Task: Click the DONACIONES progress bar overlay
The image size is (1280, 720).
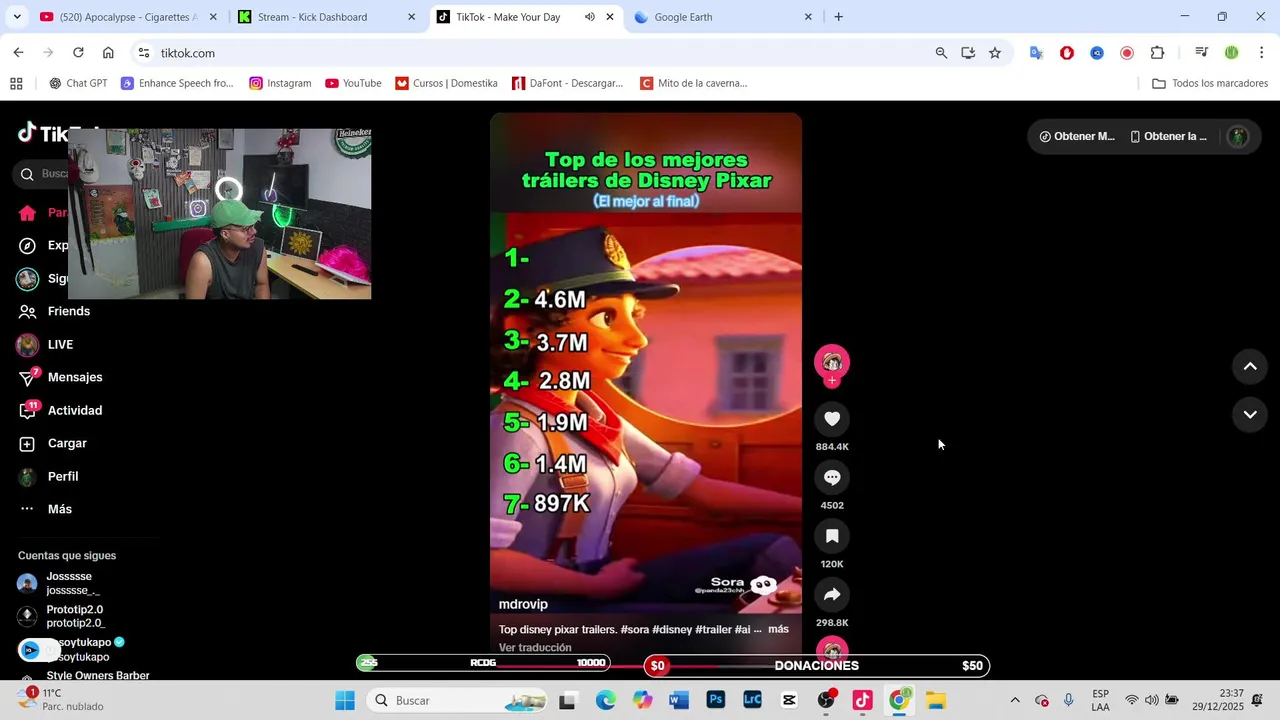Action: (816, 666)
